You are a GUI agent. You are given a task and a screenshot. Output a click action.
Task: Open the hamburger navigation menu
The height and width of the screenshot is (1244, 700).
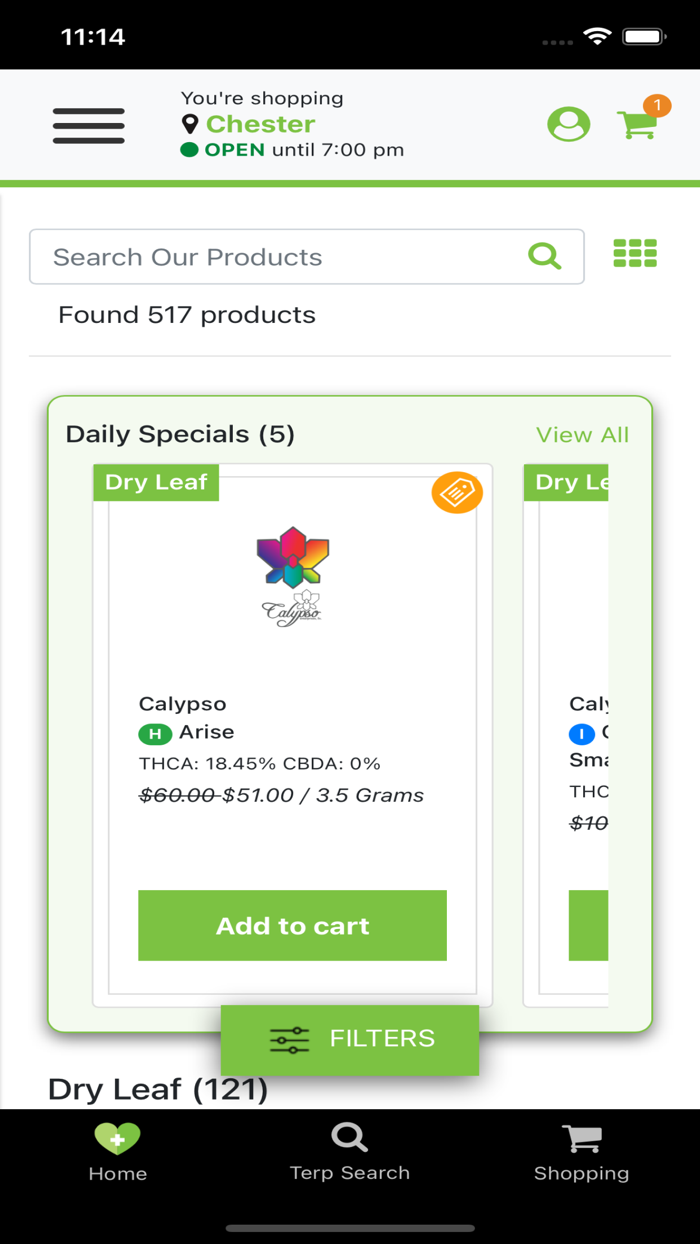[x=89, y=126]
